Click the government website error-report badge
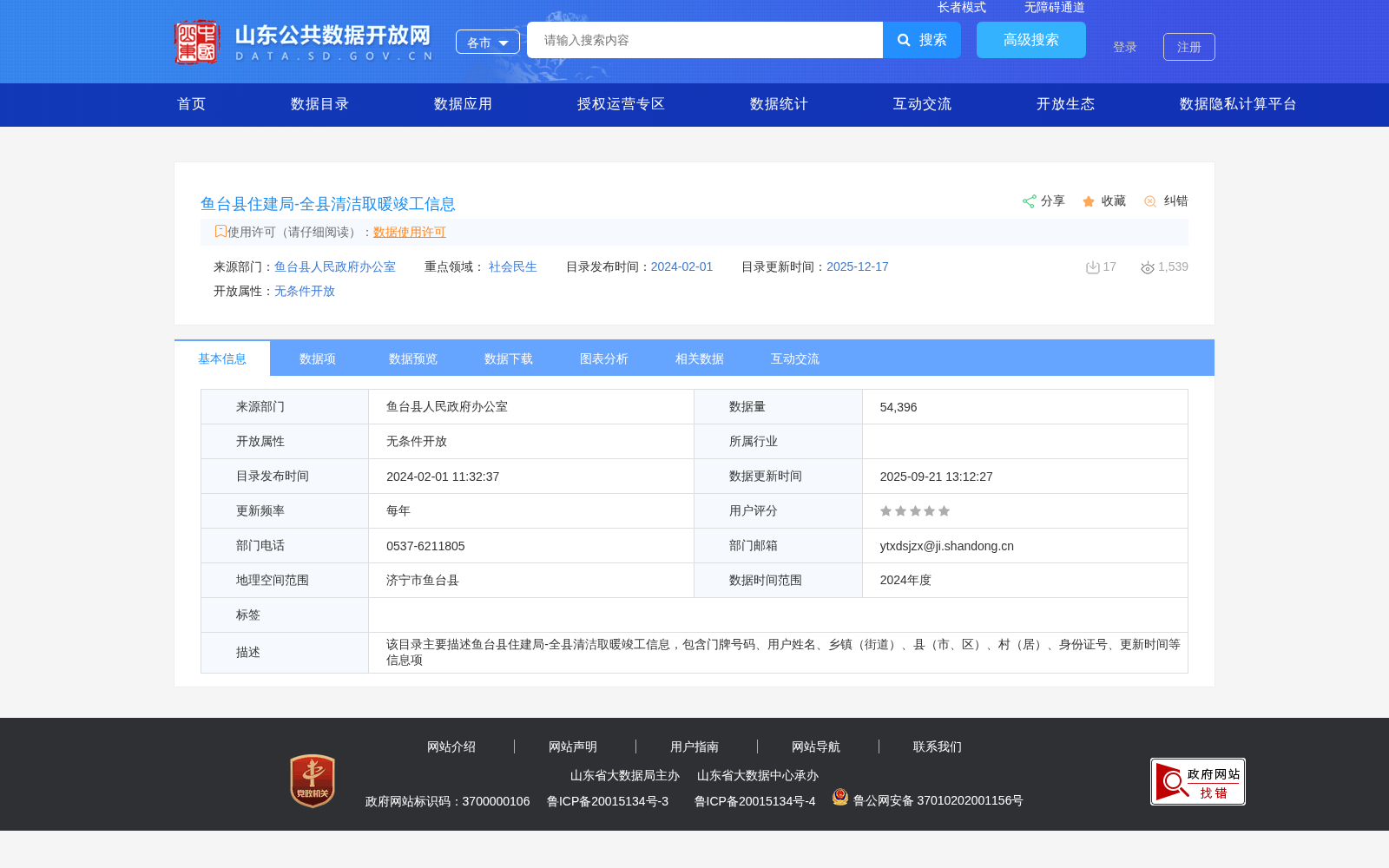Screen dimensions: 1389x868 (1198, 781)
